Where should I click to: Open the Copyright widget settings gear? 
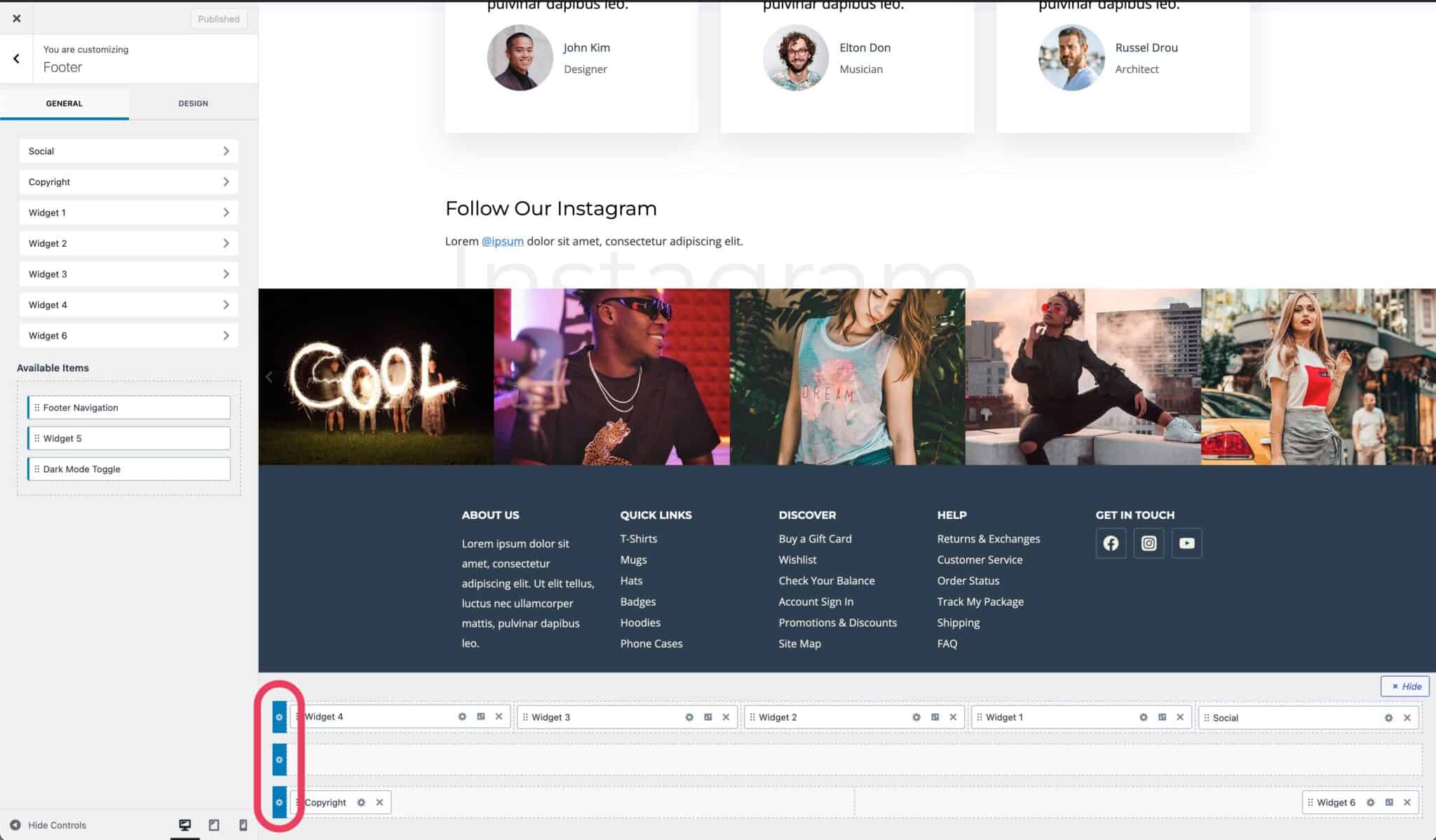361,801
